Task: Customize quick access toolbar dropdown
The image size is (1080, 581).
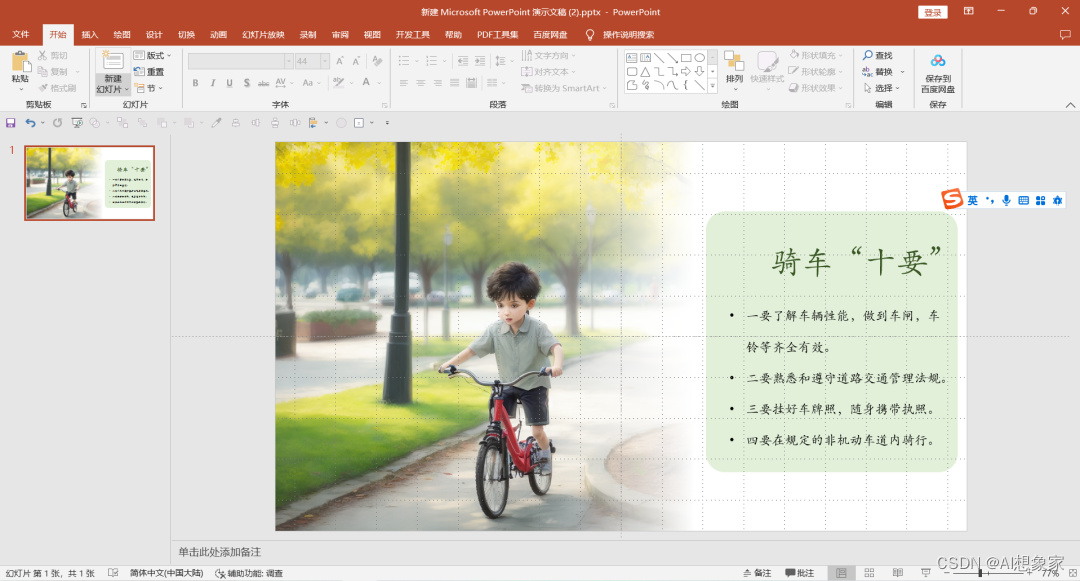Action: coord(386,123)
